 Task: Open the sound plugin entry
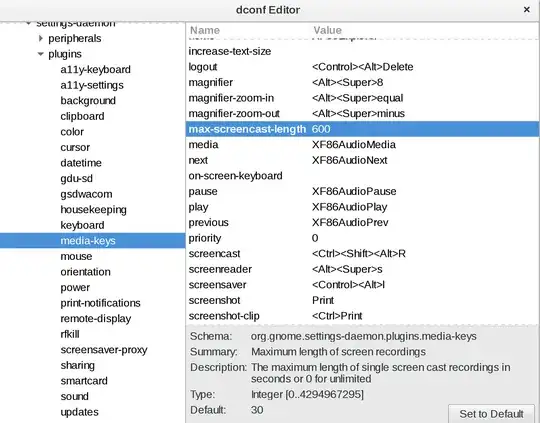coord(74,396)
